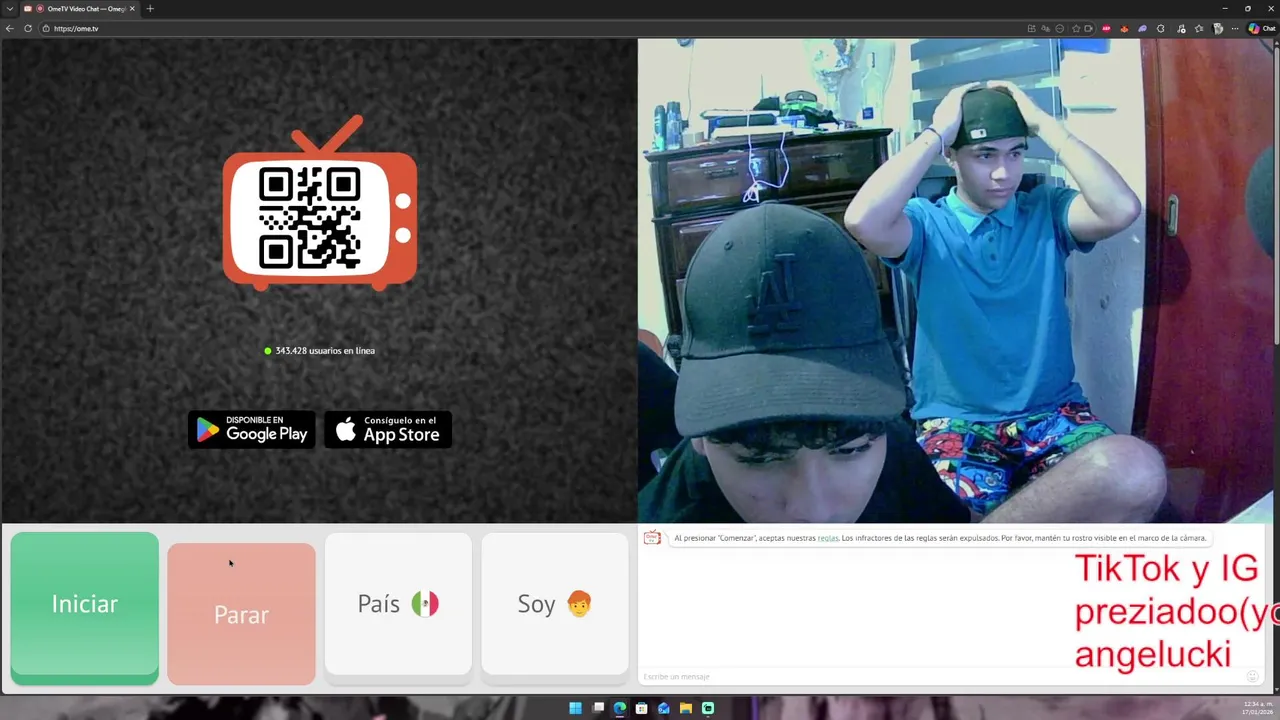Viewport: 1280px width, 720px height.
Task: Click the red Parar button
Action: point(241,614)
